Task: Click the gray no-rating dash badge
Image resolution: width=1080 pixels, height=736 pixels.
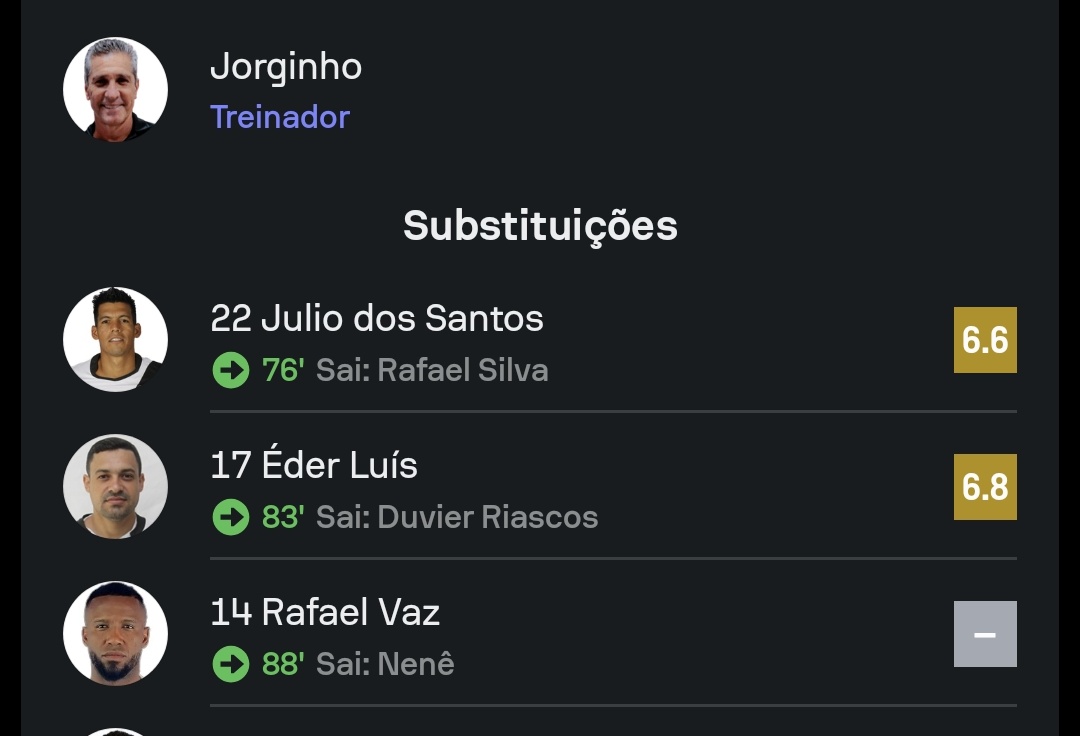Action: pos(985,634)
